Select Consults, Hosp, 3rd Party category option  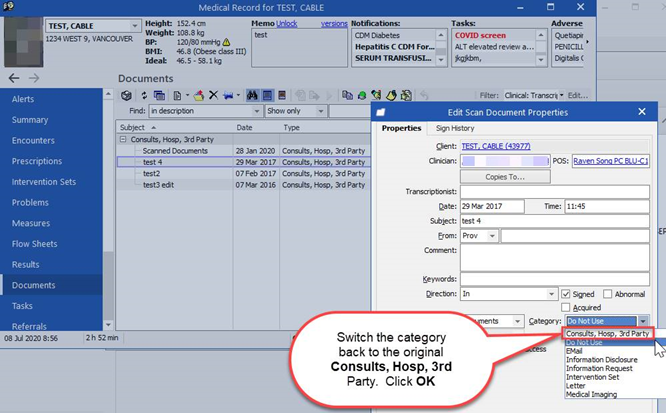(607, 334)
